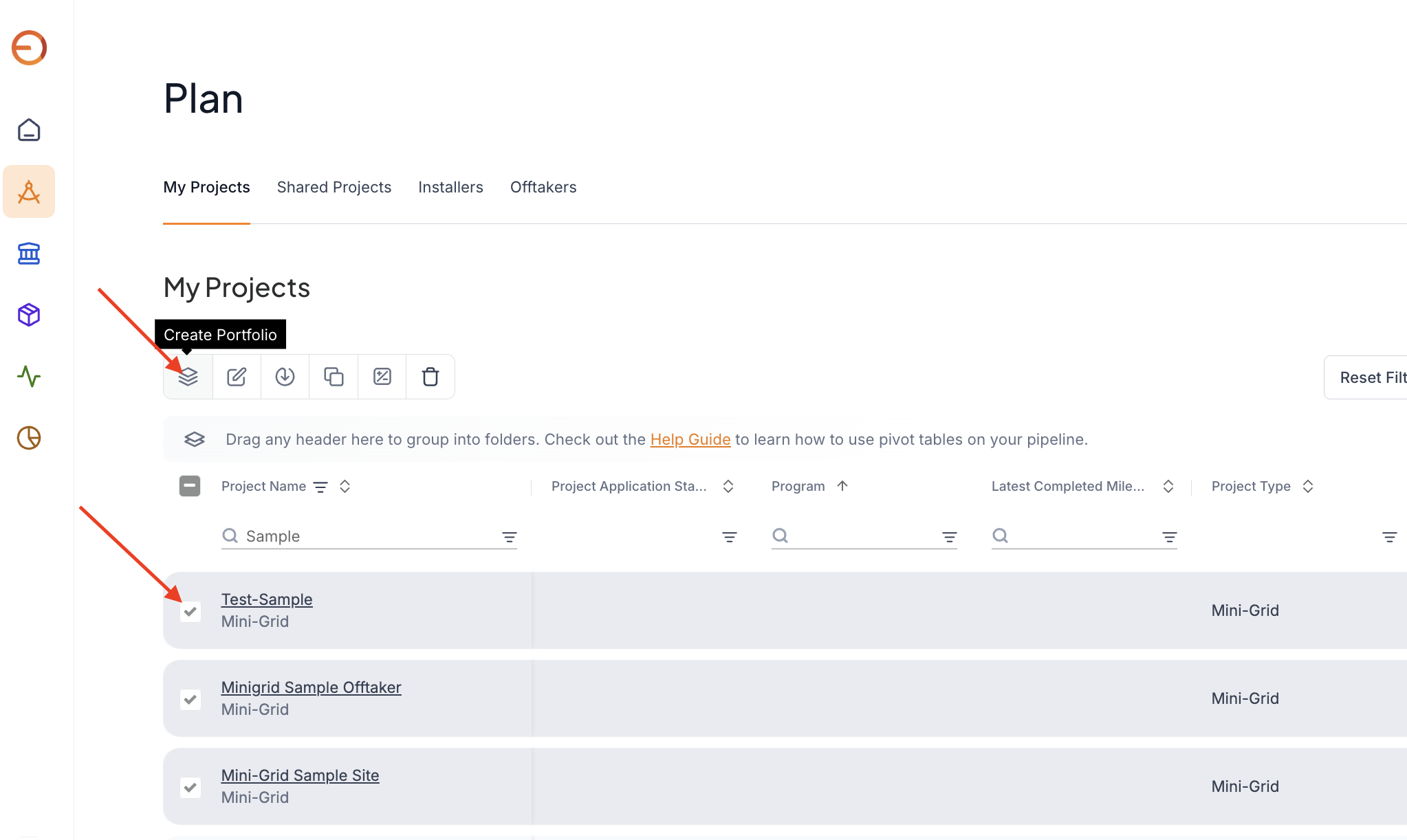Open the bank building sidebar icon
The image size is (1407, 840).
tap(29, 254)
